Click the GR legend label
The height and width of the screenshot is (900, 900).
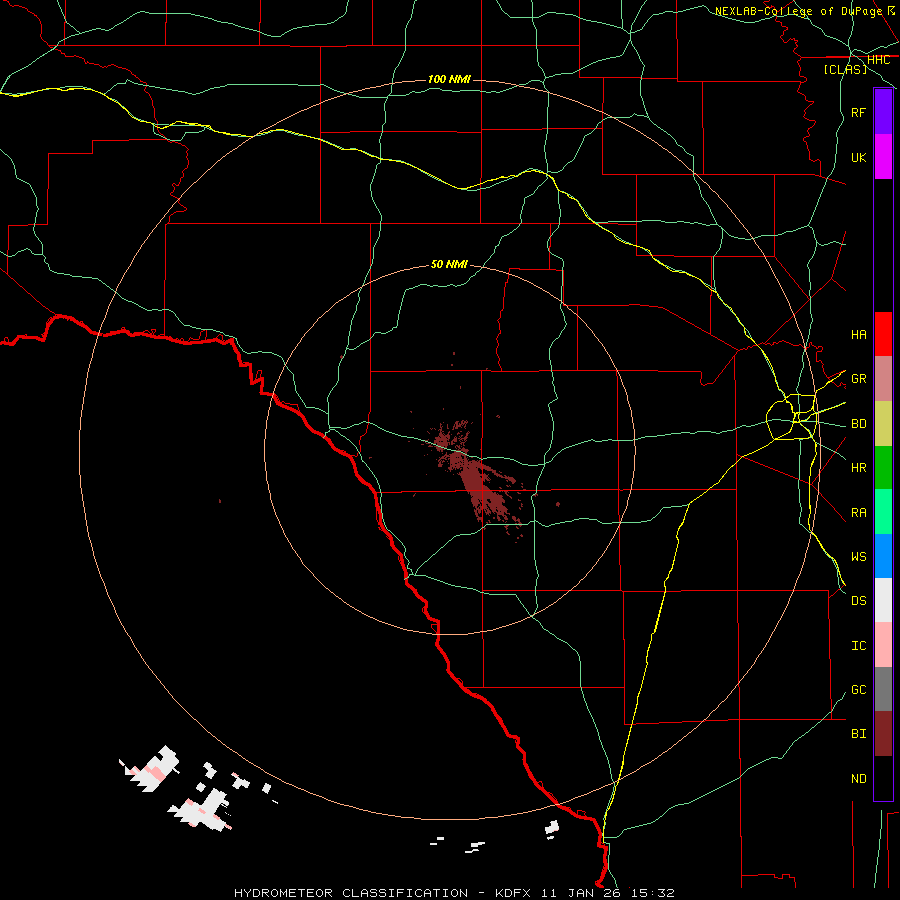click(859, 379)
